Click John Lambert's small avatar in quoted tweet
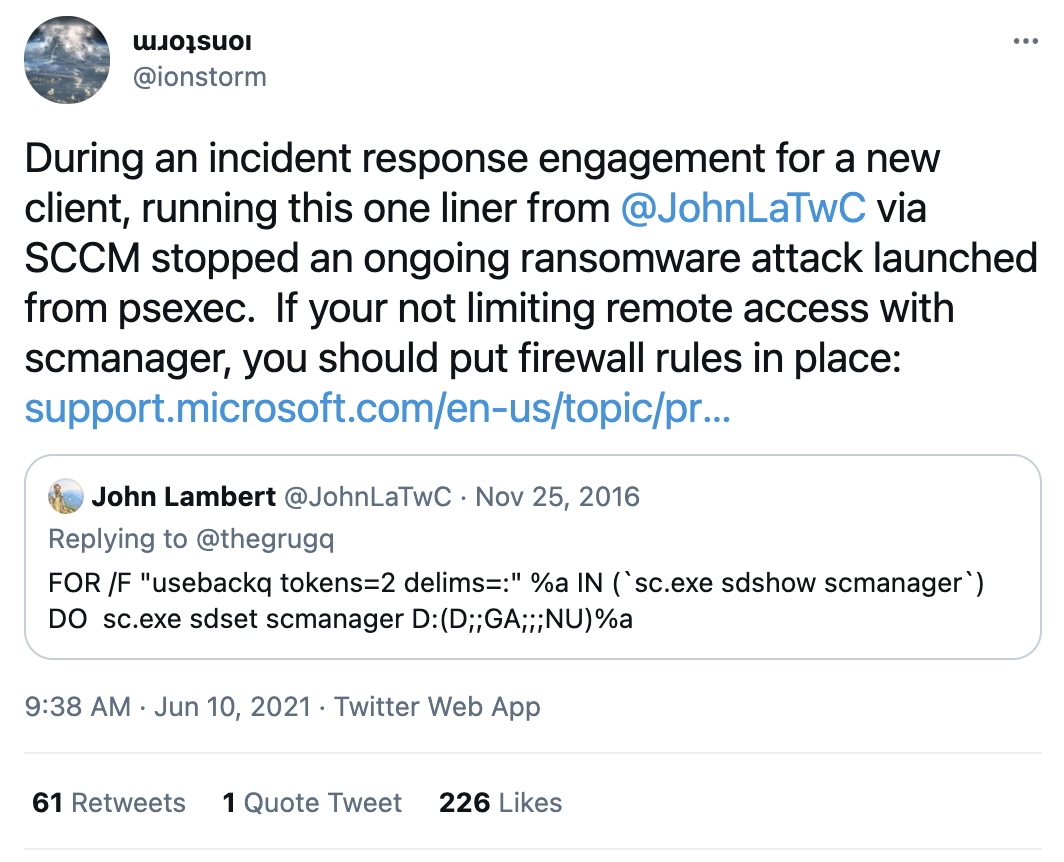The width and height of the screenshot is (1064, 862). point(66,497)
